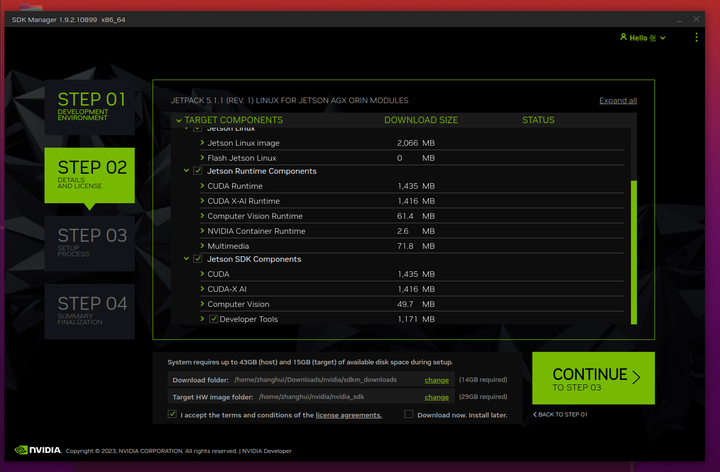Expand the CUDA X-AI Runtime row
The height and width of the screenshot is (472, 720).
[x=202, y=201]
